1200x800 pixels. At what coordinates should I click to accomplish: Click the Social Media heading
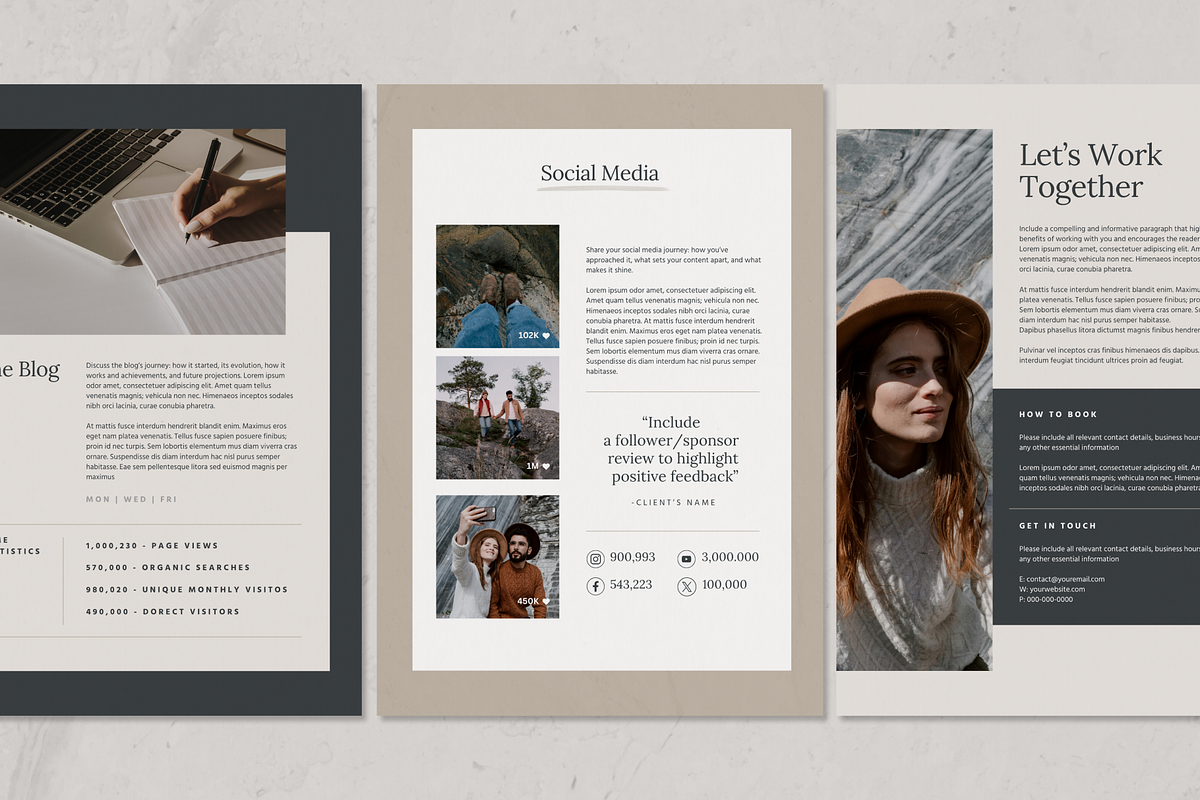tap(600, 173)
